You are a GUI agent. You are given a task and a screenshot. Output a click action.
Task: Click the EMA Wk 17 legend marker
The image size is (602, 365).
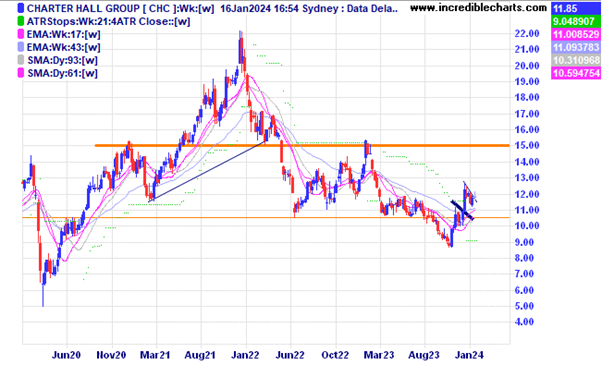(x=21, y=35)
